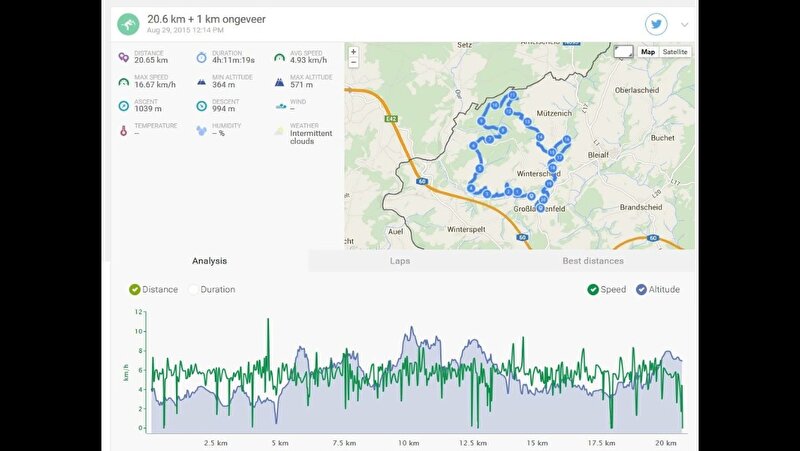Select the Duration axis radio option
Image resolution: width=800 pixels, height=451 pixels.
(193, 290)
